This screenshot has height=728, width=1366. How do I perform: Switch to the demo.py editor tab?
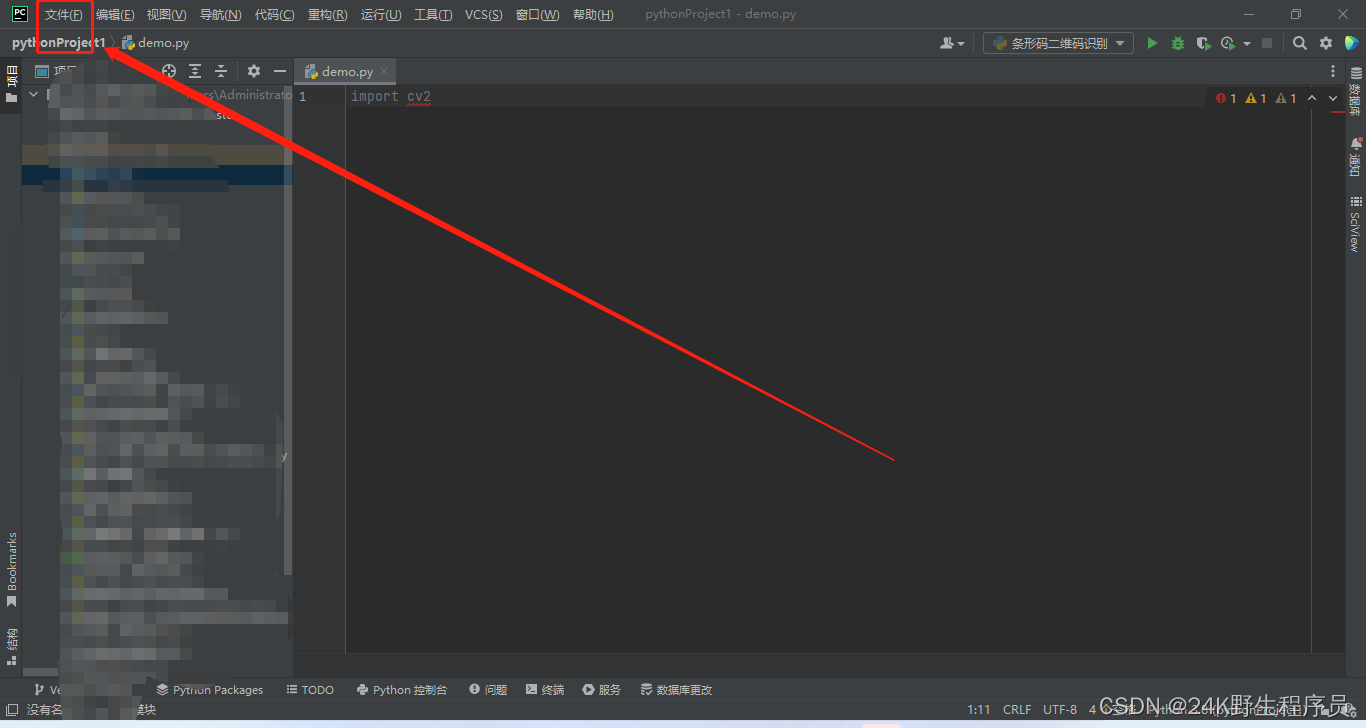coord(346,71)
